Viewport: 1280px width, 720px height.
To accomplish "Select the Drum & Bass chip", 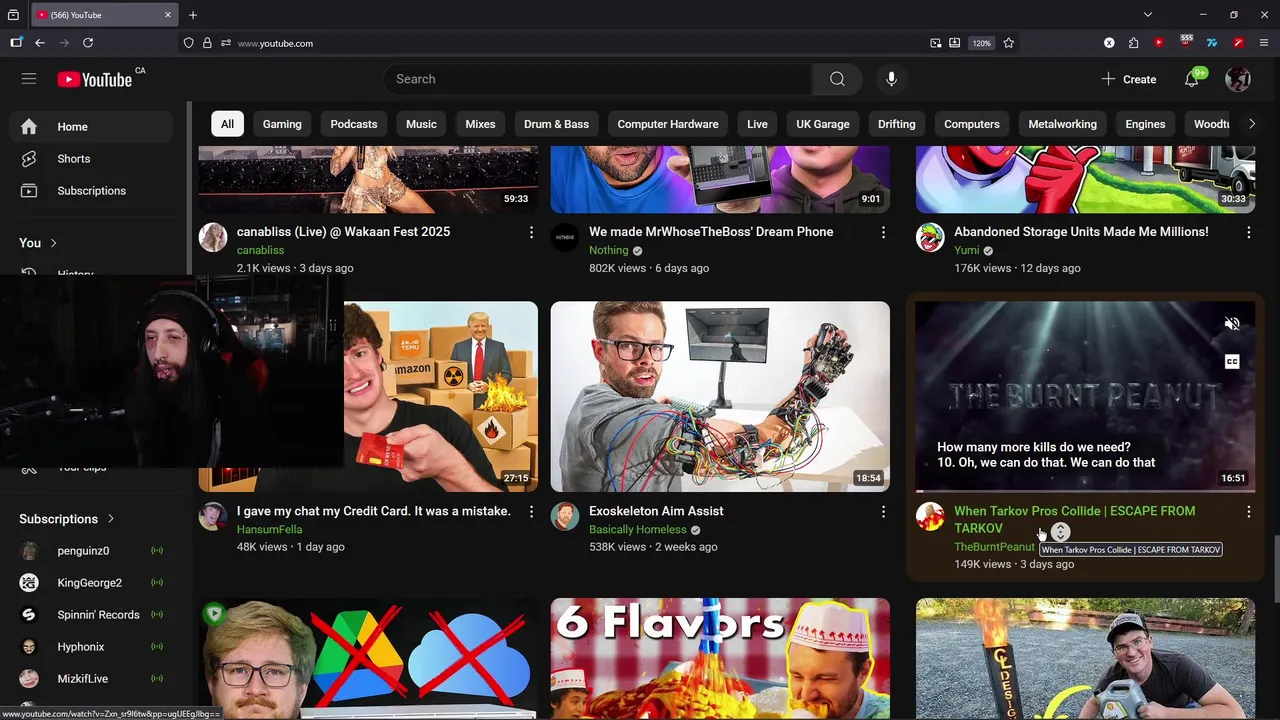I will [x=556, y=124].
